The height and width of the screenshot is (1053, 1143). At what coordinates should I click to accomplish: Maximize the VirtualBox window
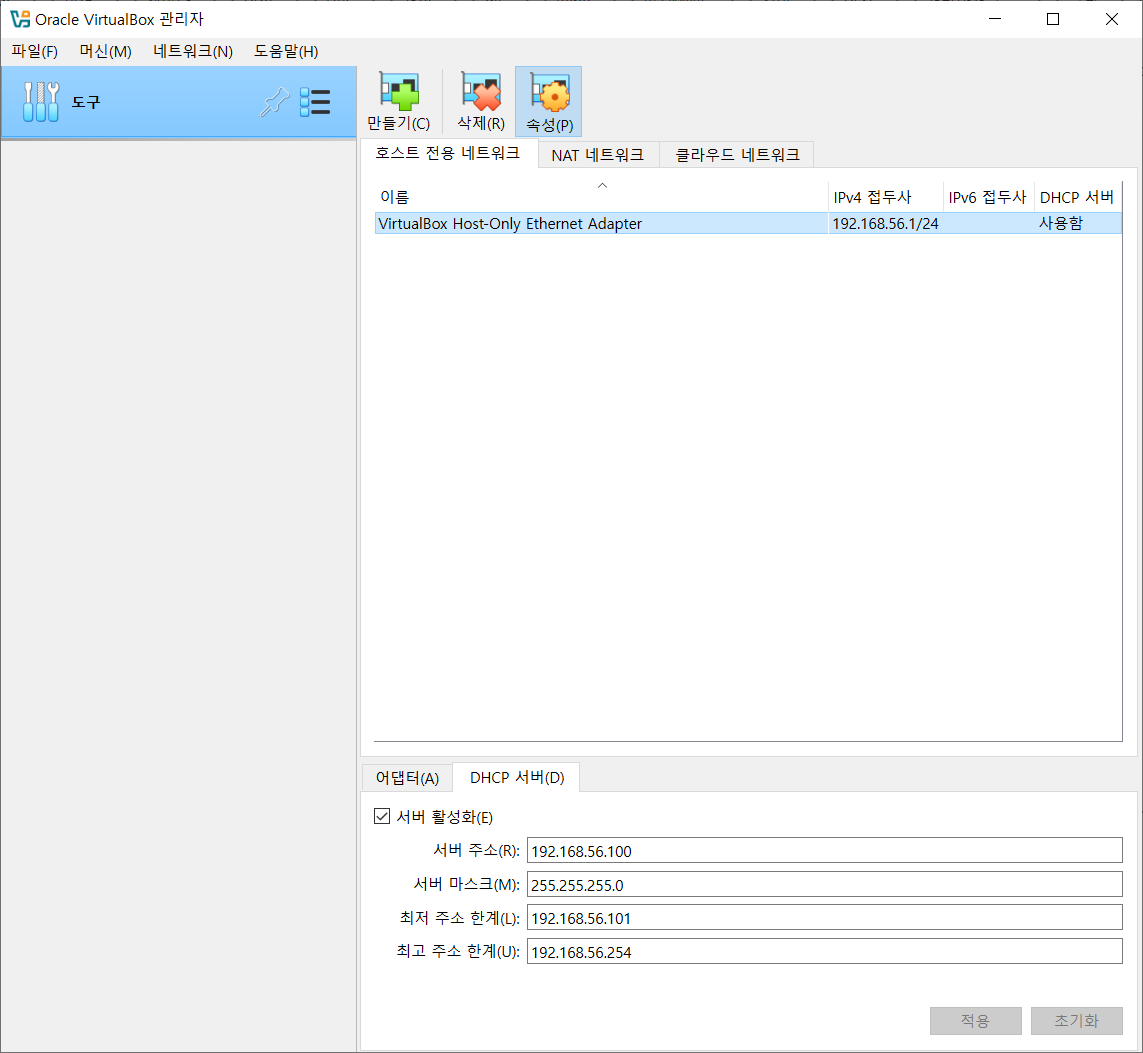pyautogui.click(x=1053, y=19)
